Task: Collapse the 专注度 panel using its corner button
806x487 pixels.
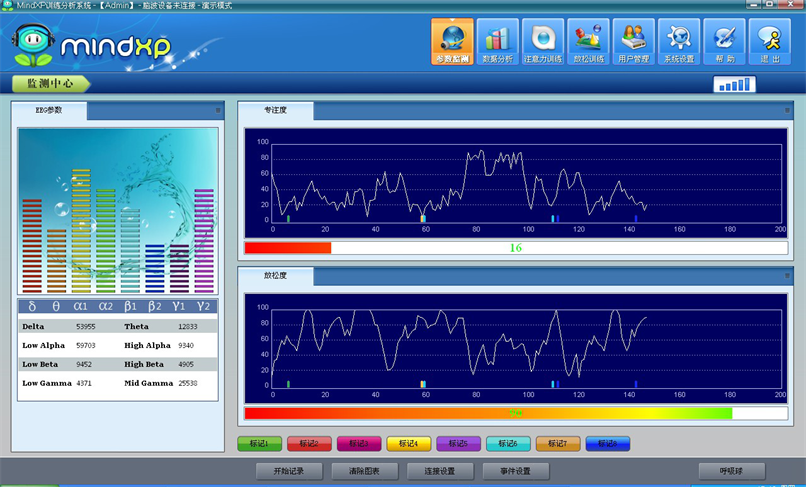Action: pos(787,110)
